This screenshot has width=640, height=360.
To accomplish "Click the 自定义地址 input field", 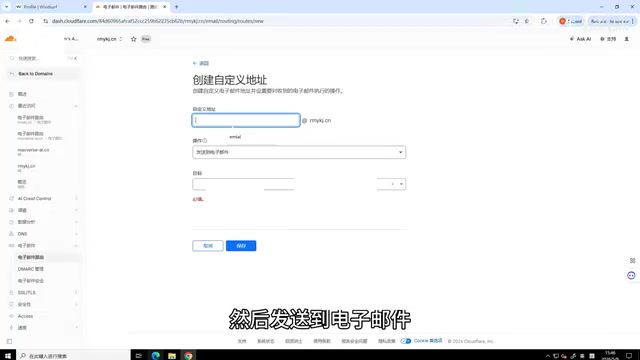I will [246, 120].
